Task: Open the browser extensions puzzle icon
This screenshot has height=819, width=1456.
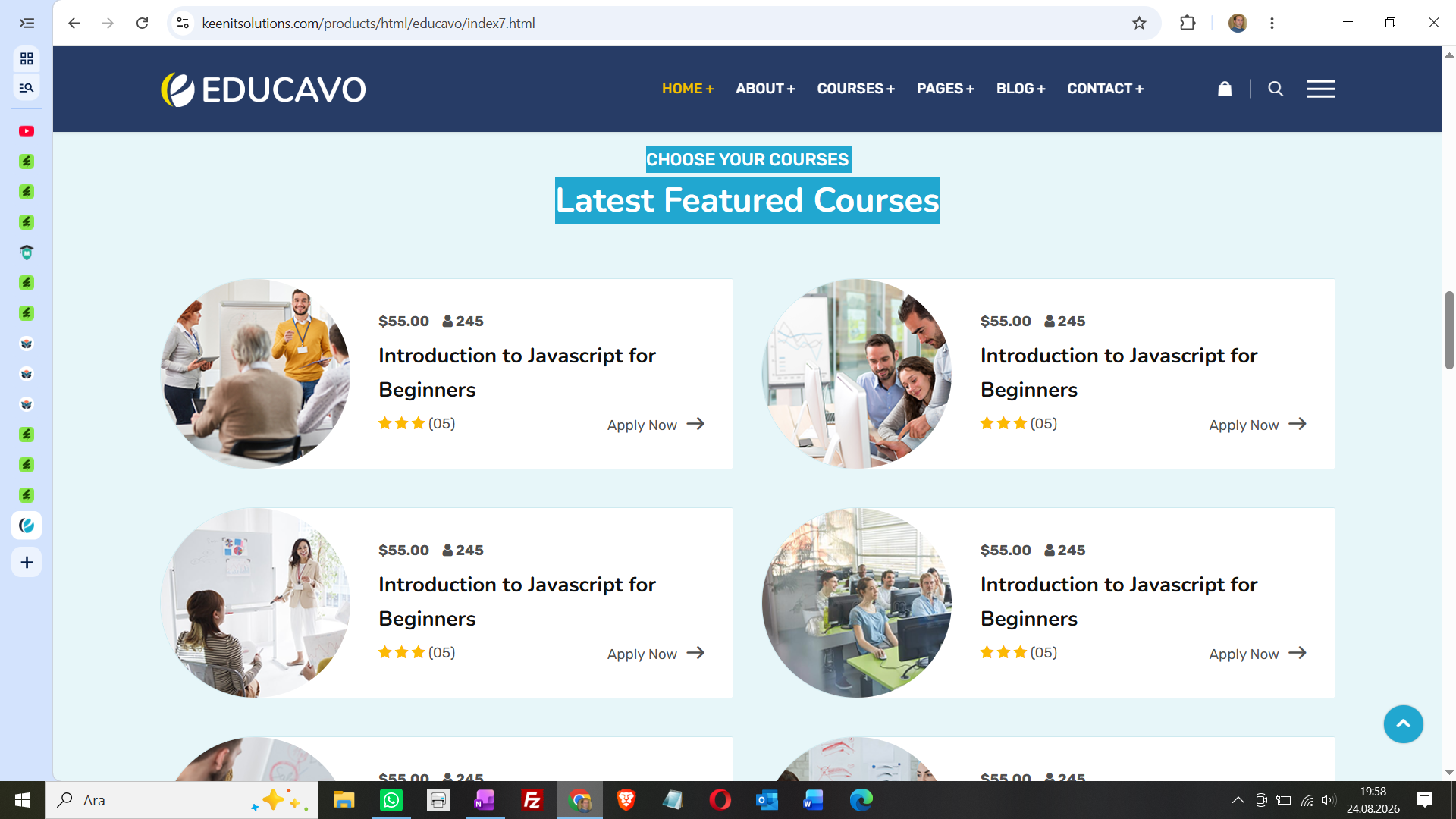Action: (1188, 23)
